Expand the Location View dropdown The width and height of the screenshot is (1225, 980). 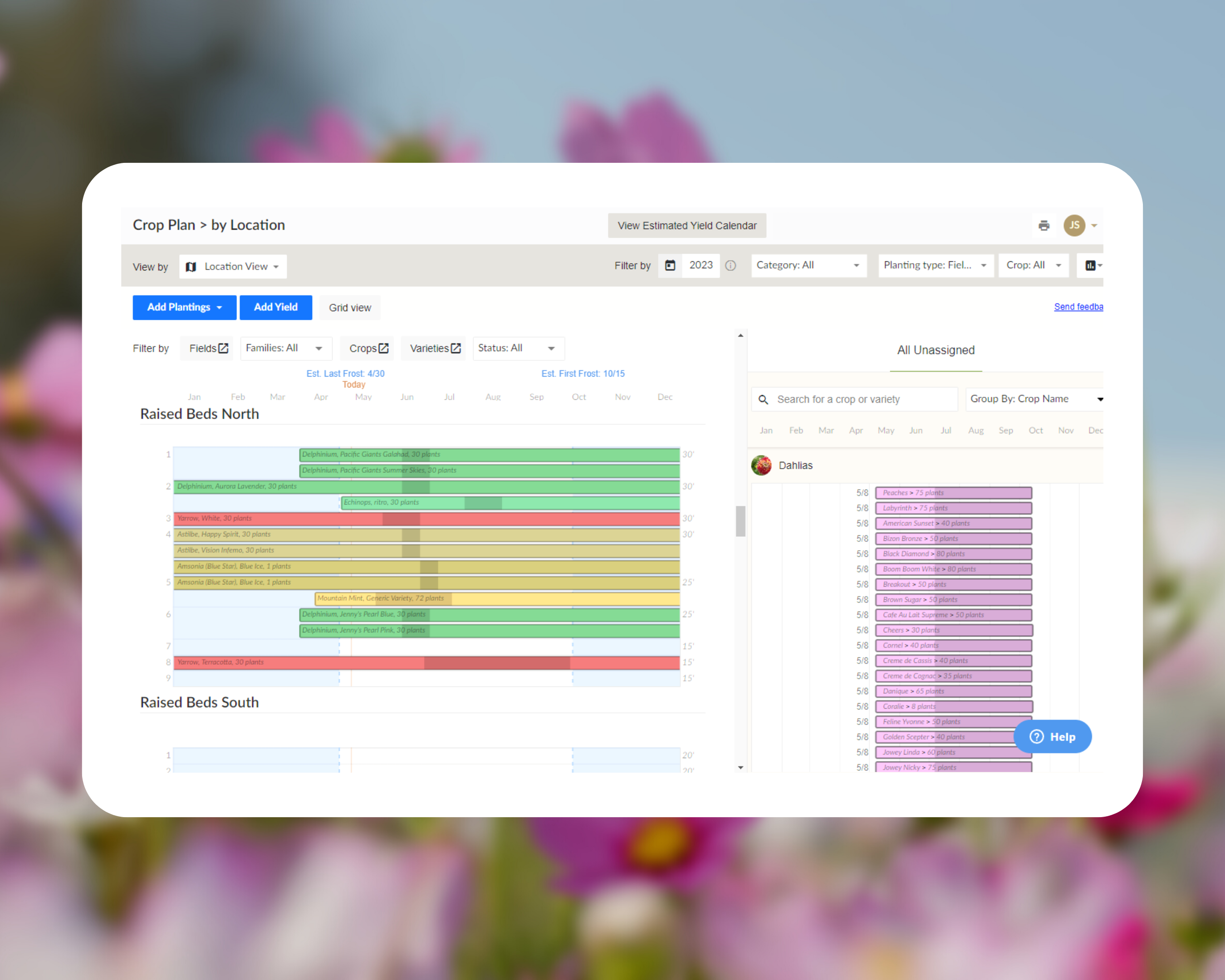[233, 266]
